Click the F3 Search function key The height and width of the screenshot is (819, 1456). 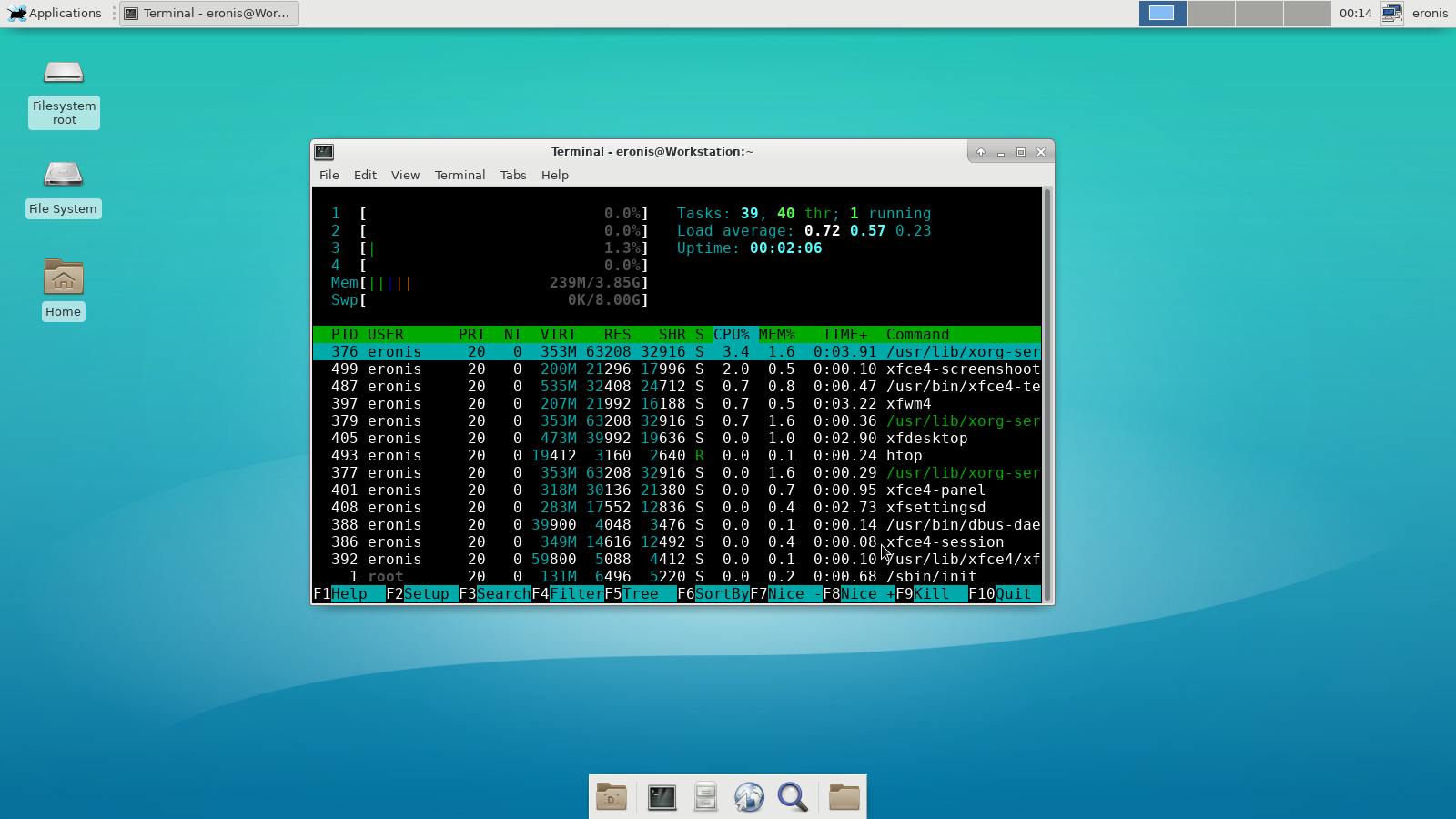pyautogui.click(x=494, y=593)
